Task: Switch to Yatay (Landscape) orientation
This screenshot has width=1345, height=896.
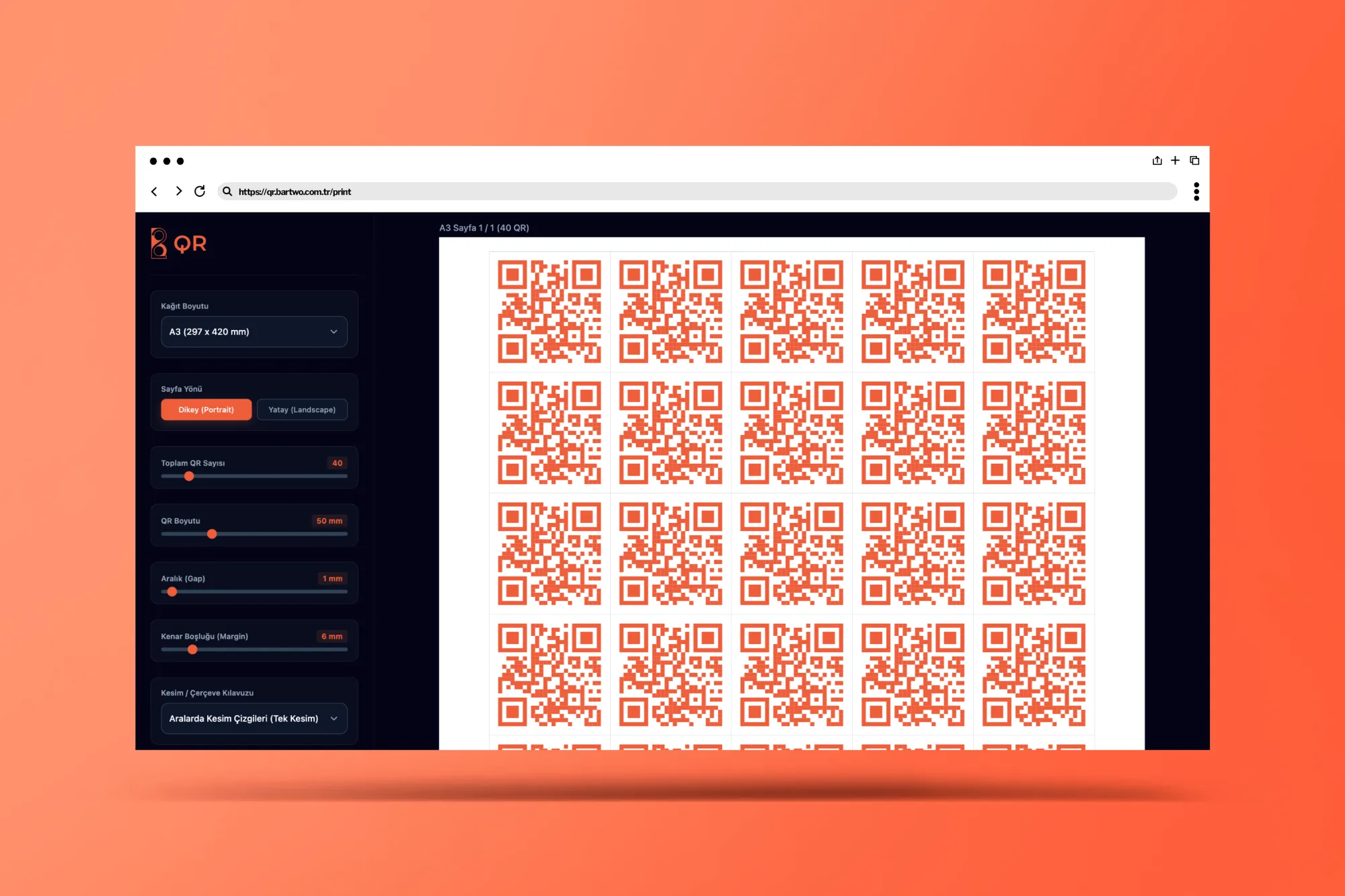Action: [x=302, y=409]
